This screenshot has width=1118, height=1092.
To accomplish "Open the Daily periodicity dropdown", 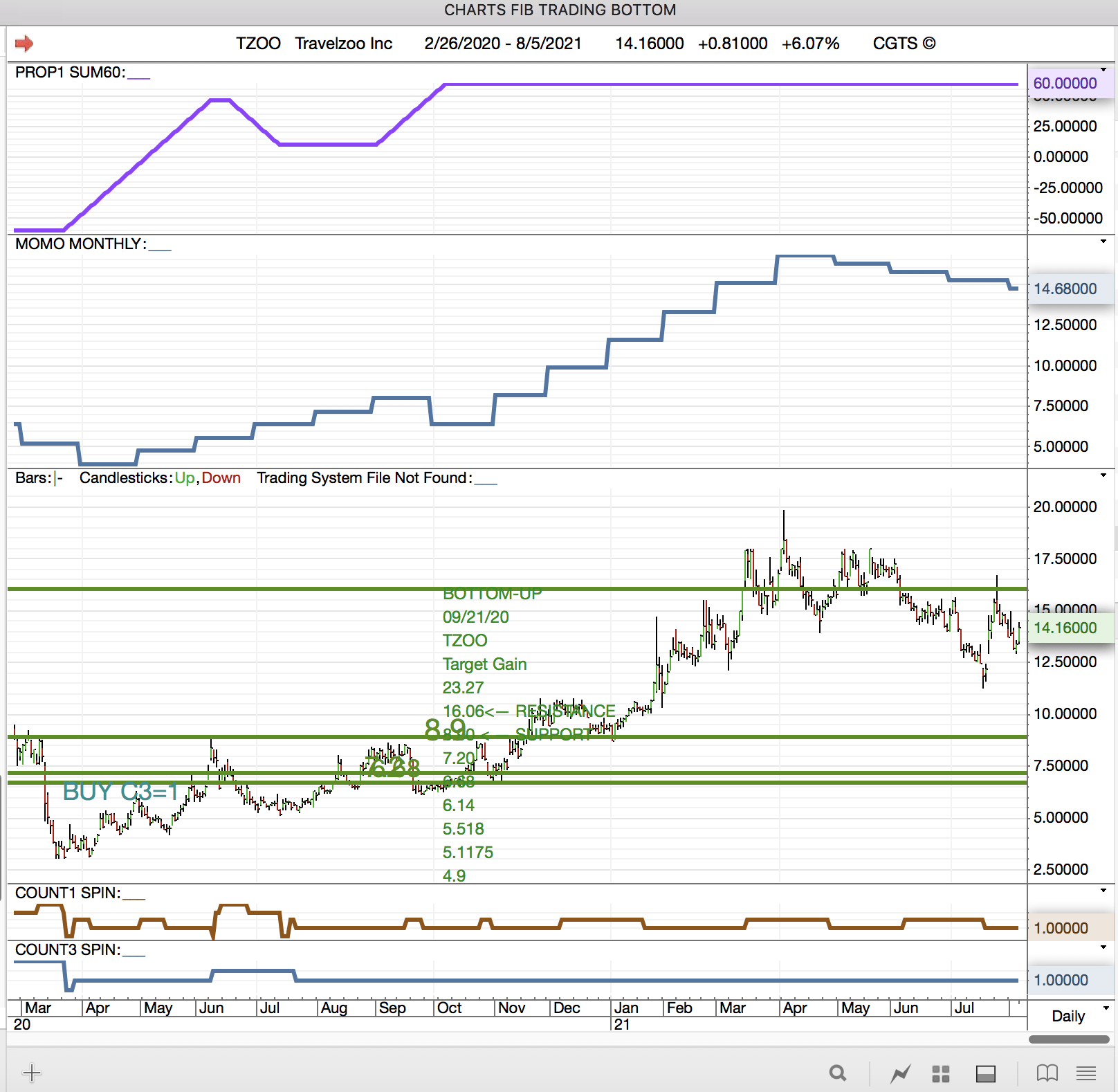I will (x=1072, y=1015).
